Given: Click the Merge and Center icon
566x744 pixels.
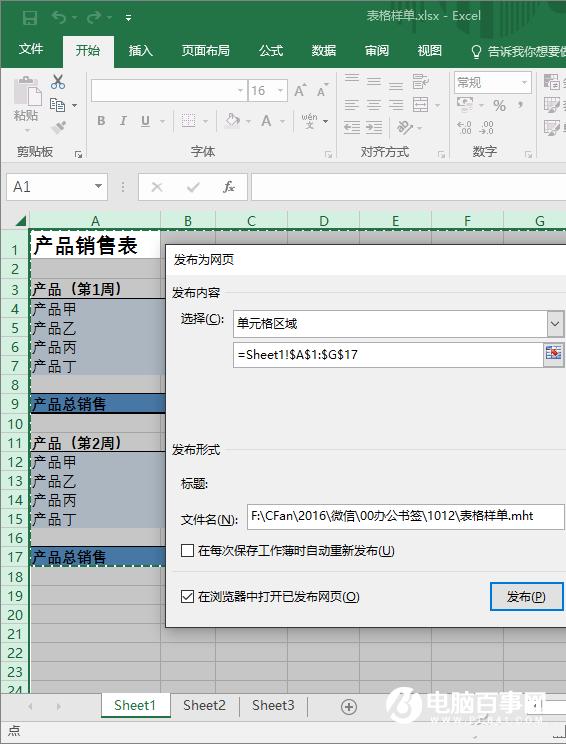Looking at the screenshot, I should tap(421, 104).
